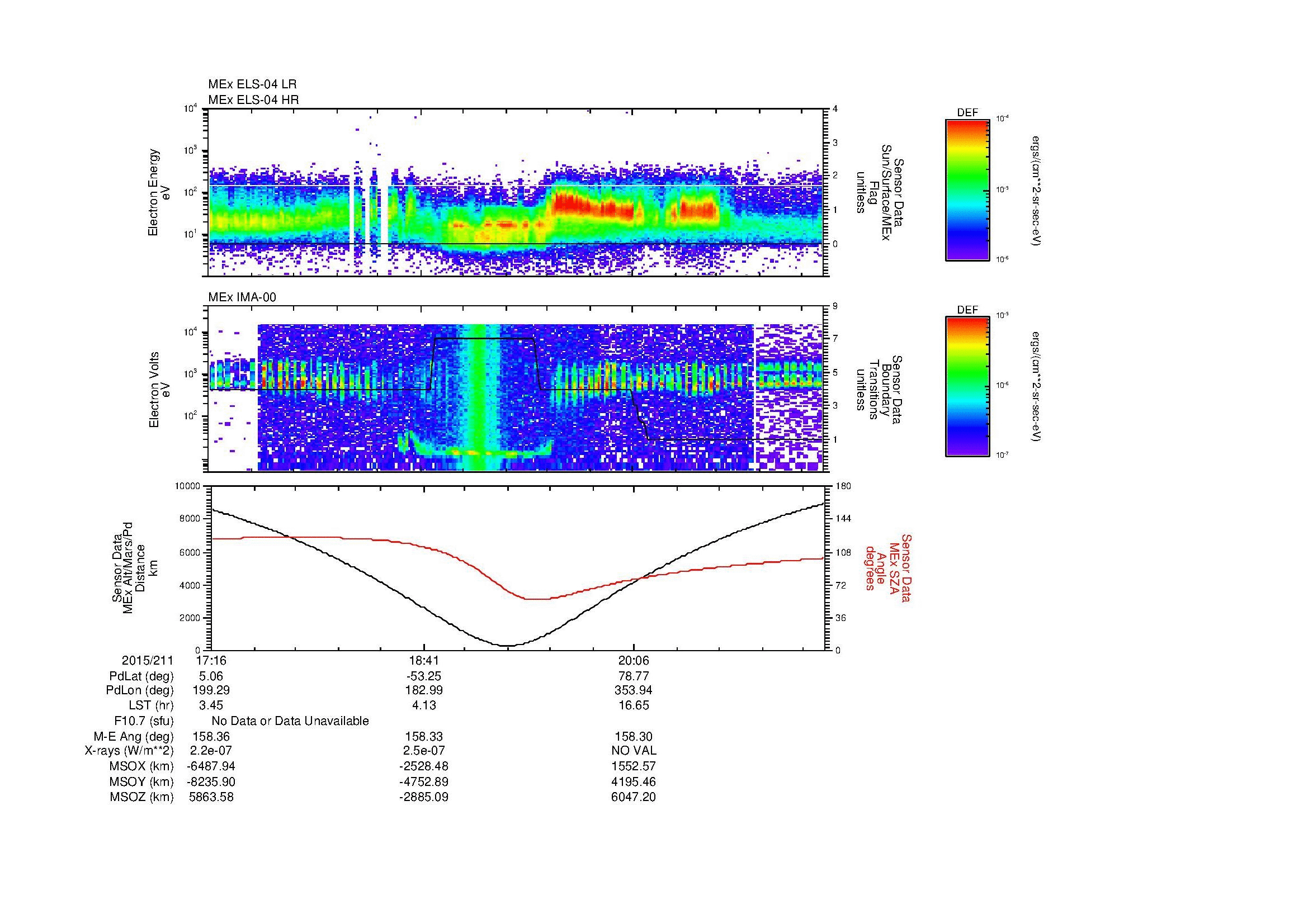Click the IMA panel DEF color bar

click(967, 387)
